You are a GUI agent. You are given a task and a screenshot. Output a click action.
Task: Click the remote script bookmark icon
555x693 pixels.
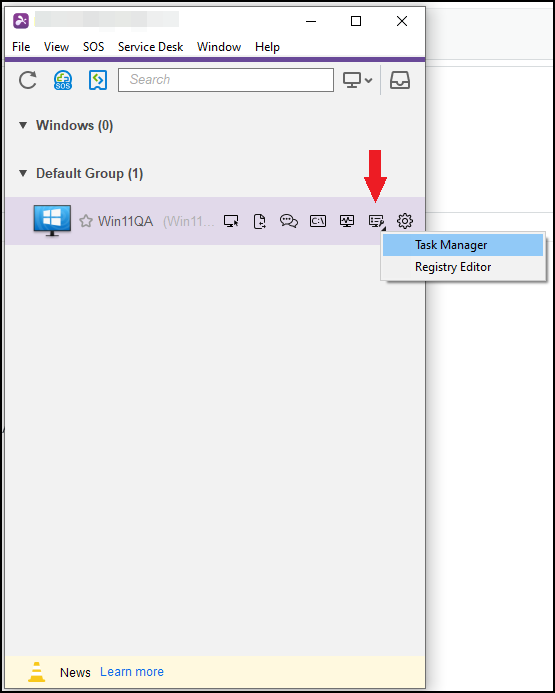98,80
